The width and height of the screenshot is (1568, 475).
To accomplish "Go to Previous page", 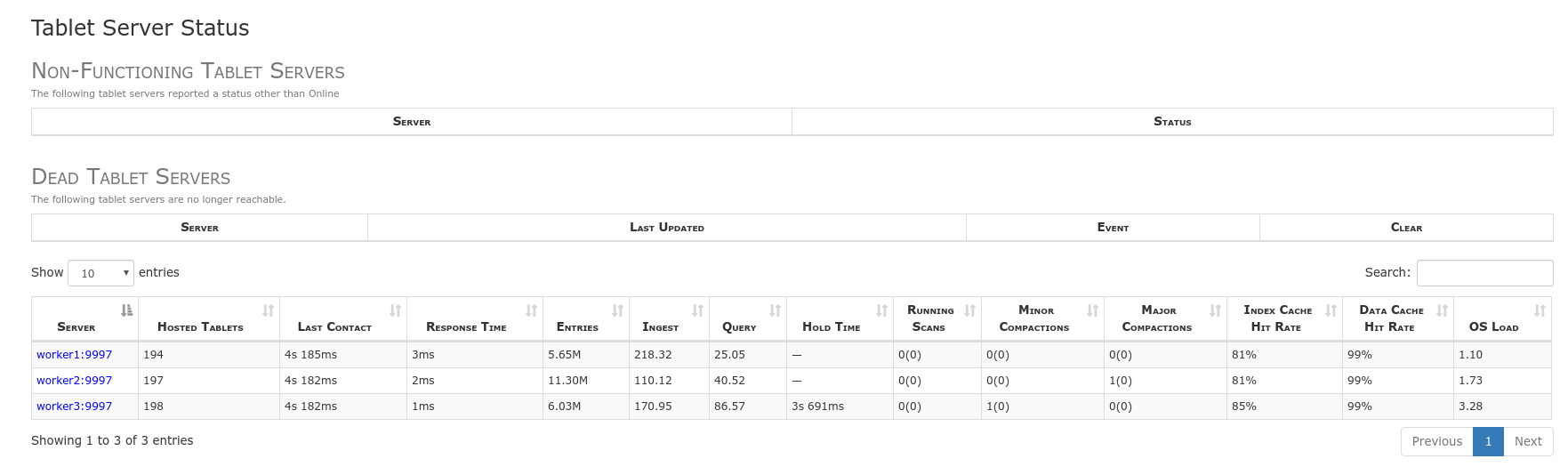I will coord(1436,441).
